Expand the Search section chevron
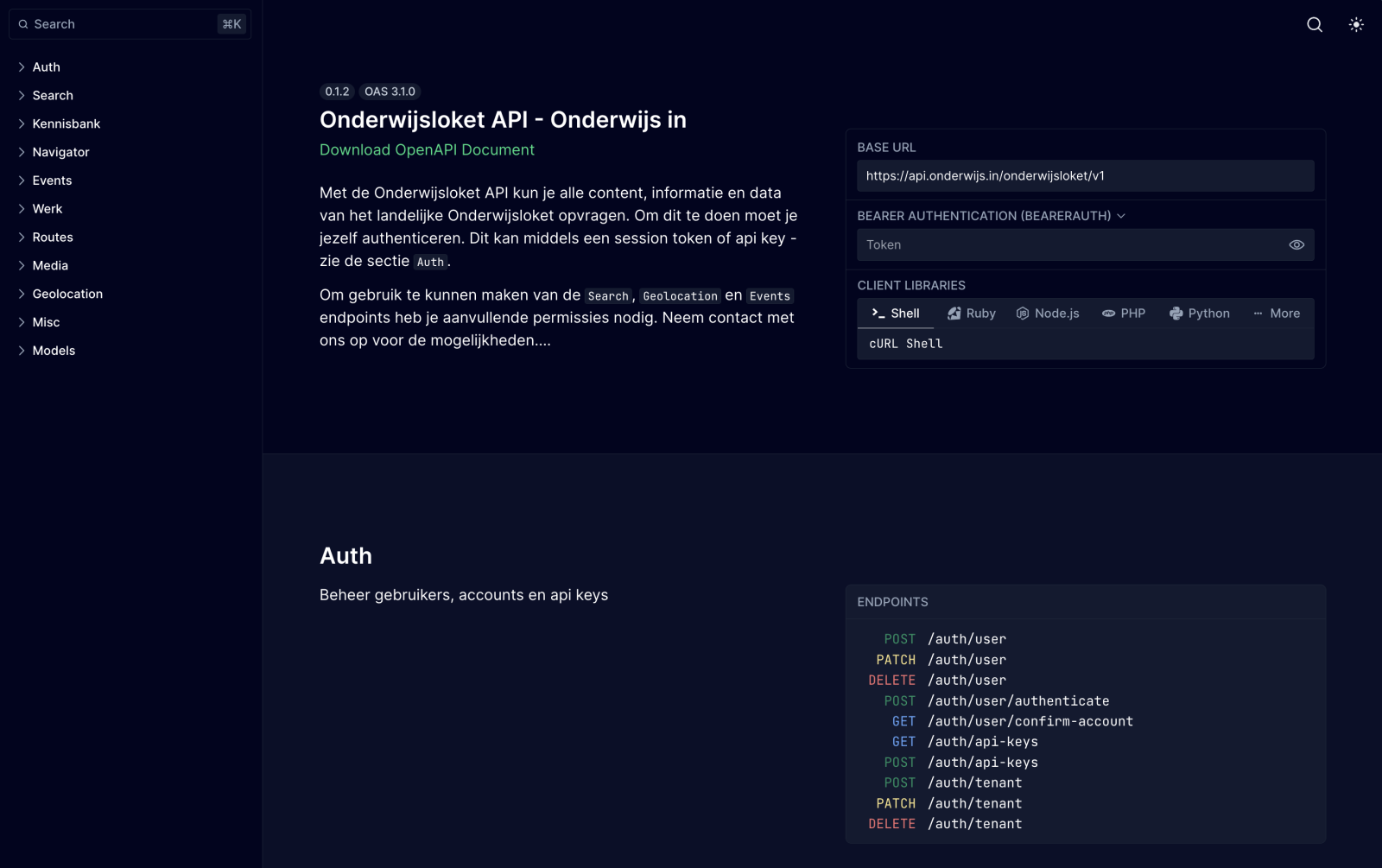Screen dimensions: 1382x868 coord(22,95)
